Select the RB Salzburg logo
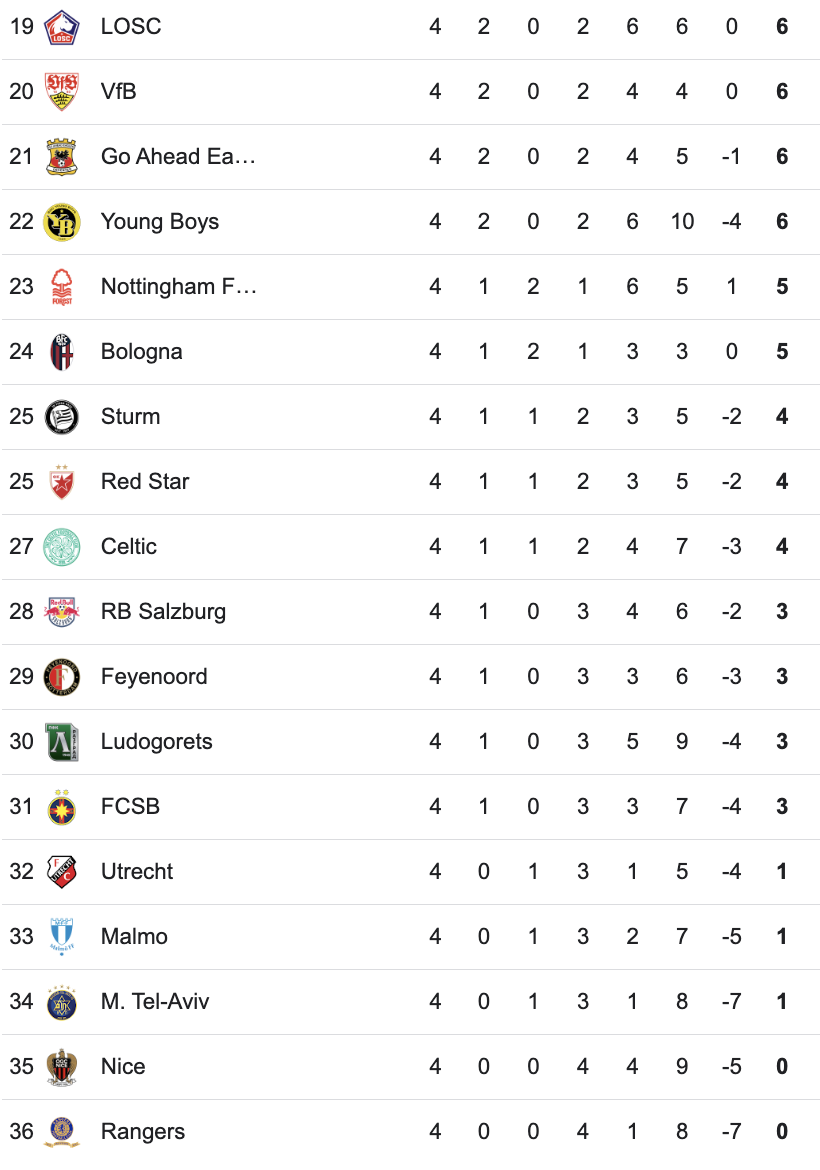Viewport: 820px width, 1170px height. (62, 612)
